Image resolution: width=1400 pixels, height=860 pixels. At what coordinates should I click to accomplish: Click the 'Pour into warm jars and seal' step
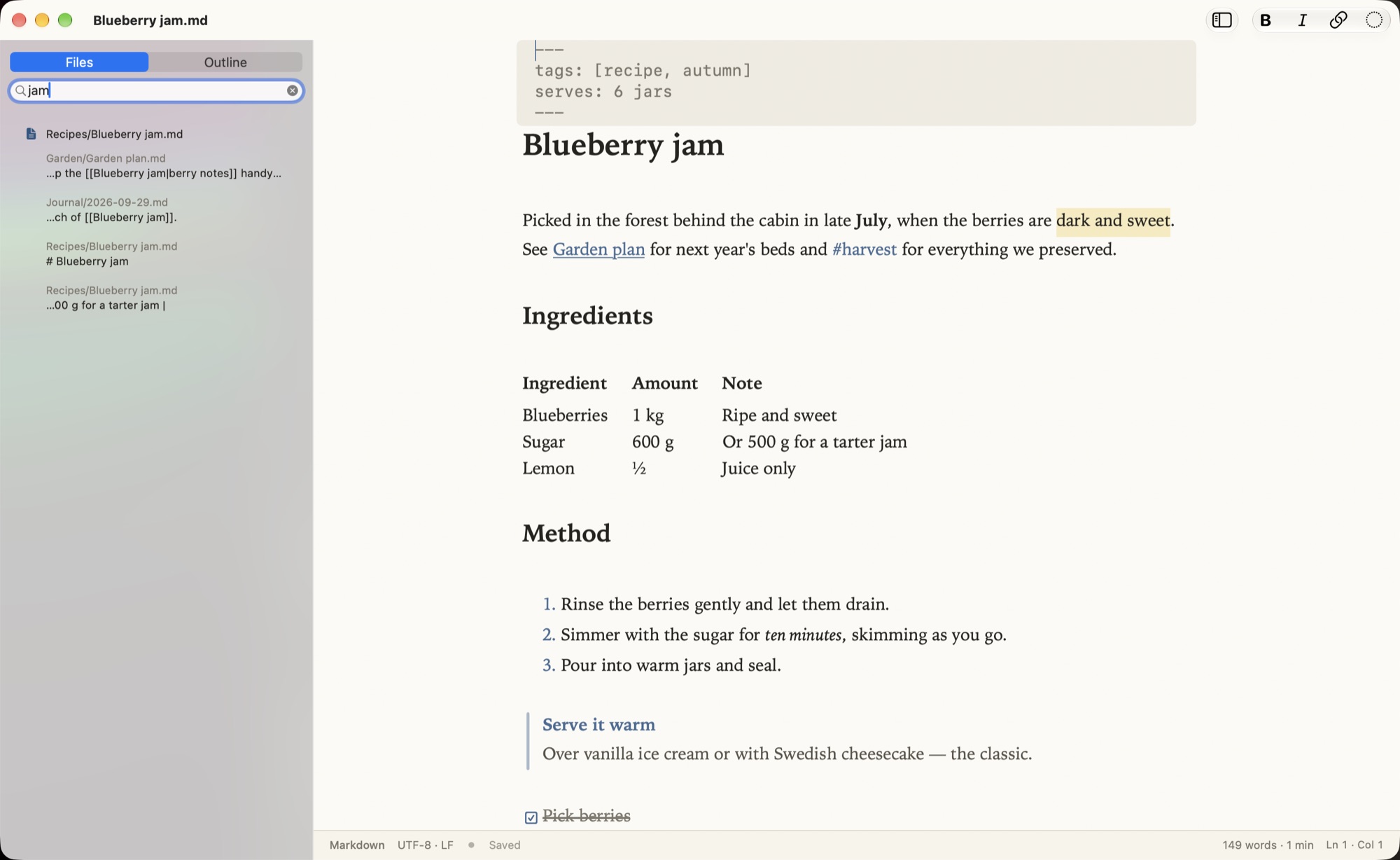click(x=671, y=665)
